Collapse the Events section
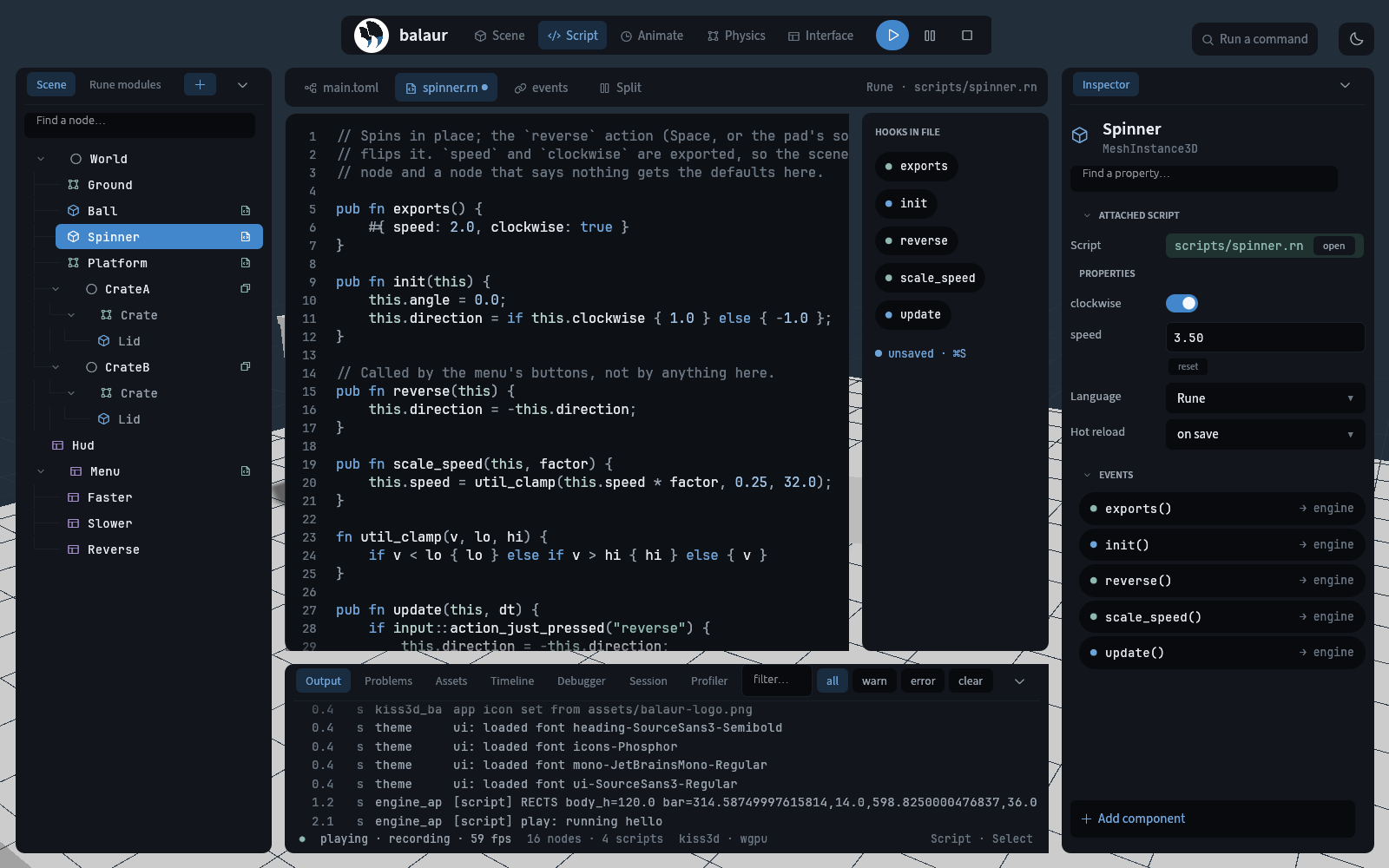 (1086, 475)
